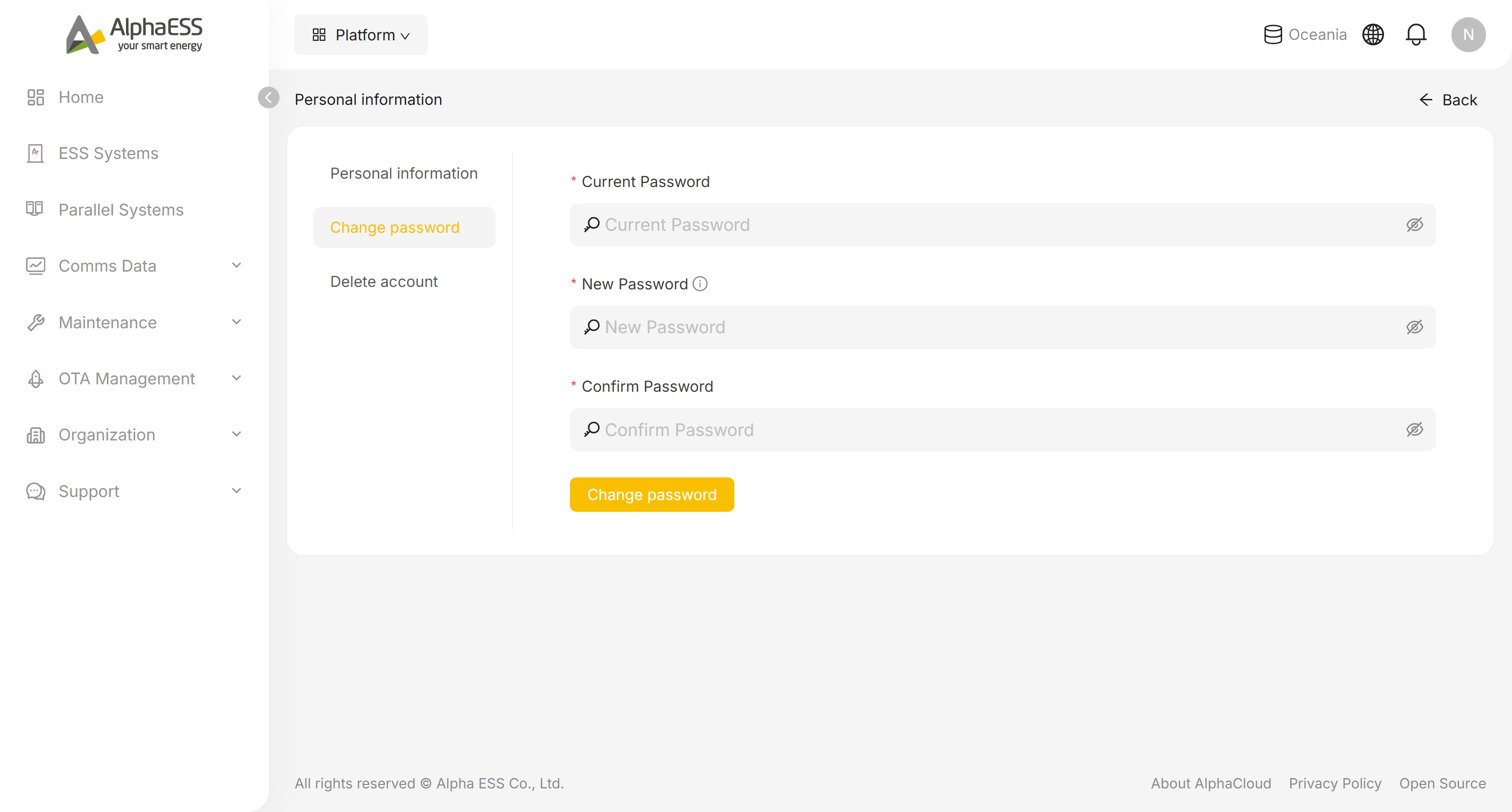This screenshot has height=812, width=1512.
Task: Click the OTA Management rocket icon
Action: coord(36,378)
